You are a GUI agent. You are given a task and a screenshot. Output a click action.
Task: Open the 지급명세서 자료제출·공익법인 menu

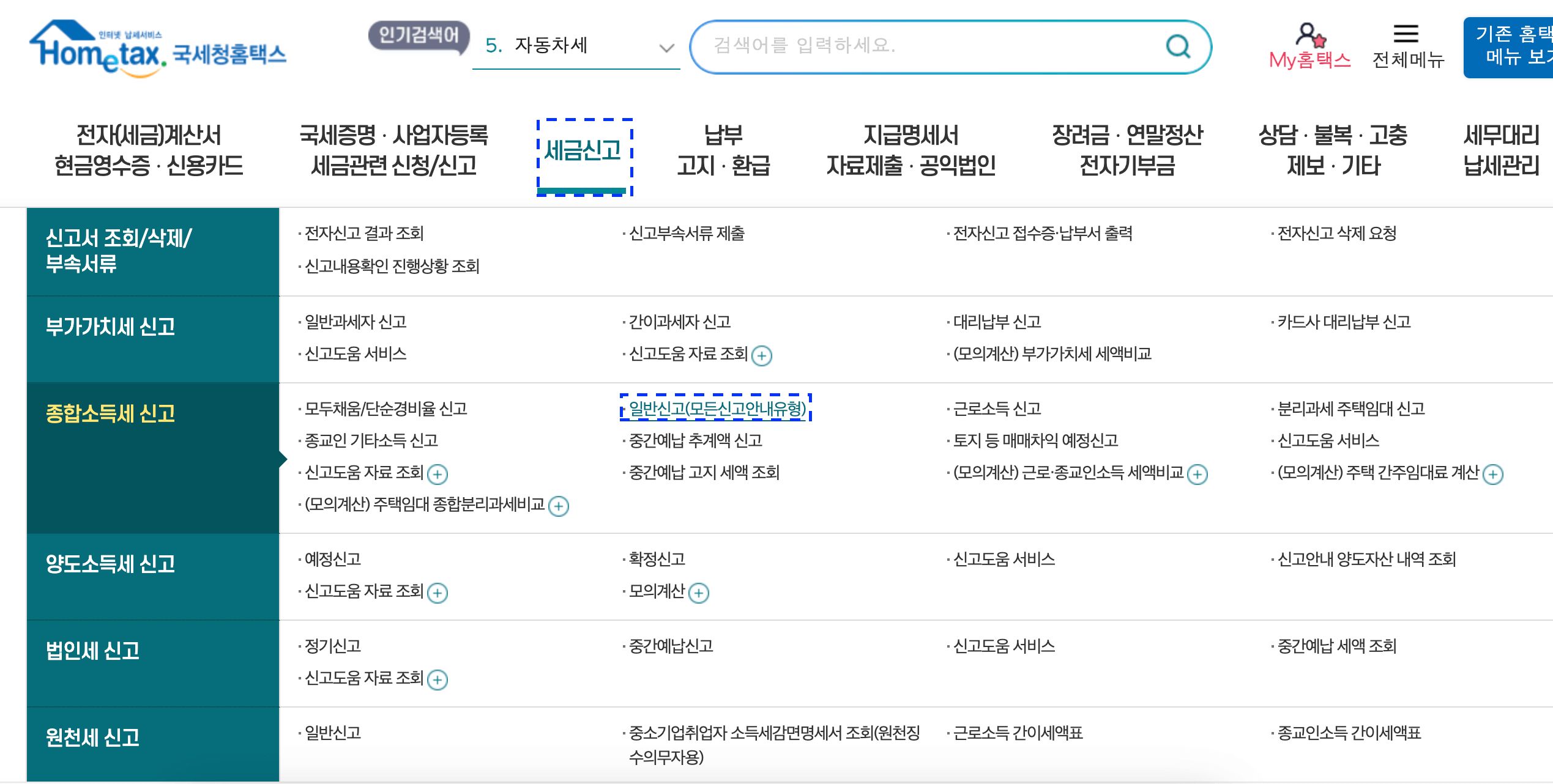point(911,150)
